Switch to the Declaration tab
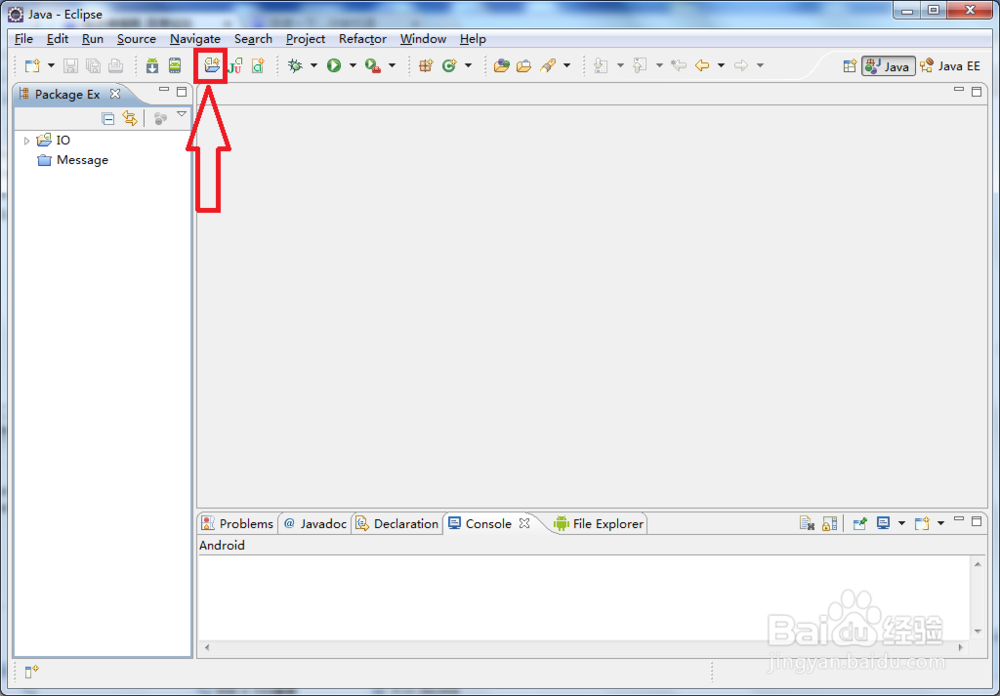 click(x=397, y=524)
